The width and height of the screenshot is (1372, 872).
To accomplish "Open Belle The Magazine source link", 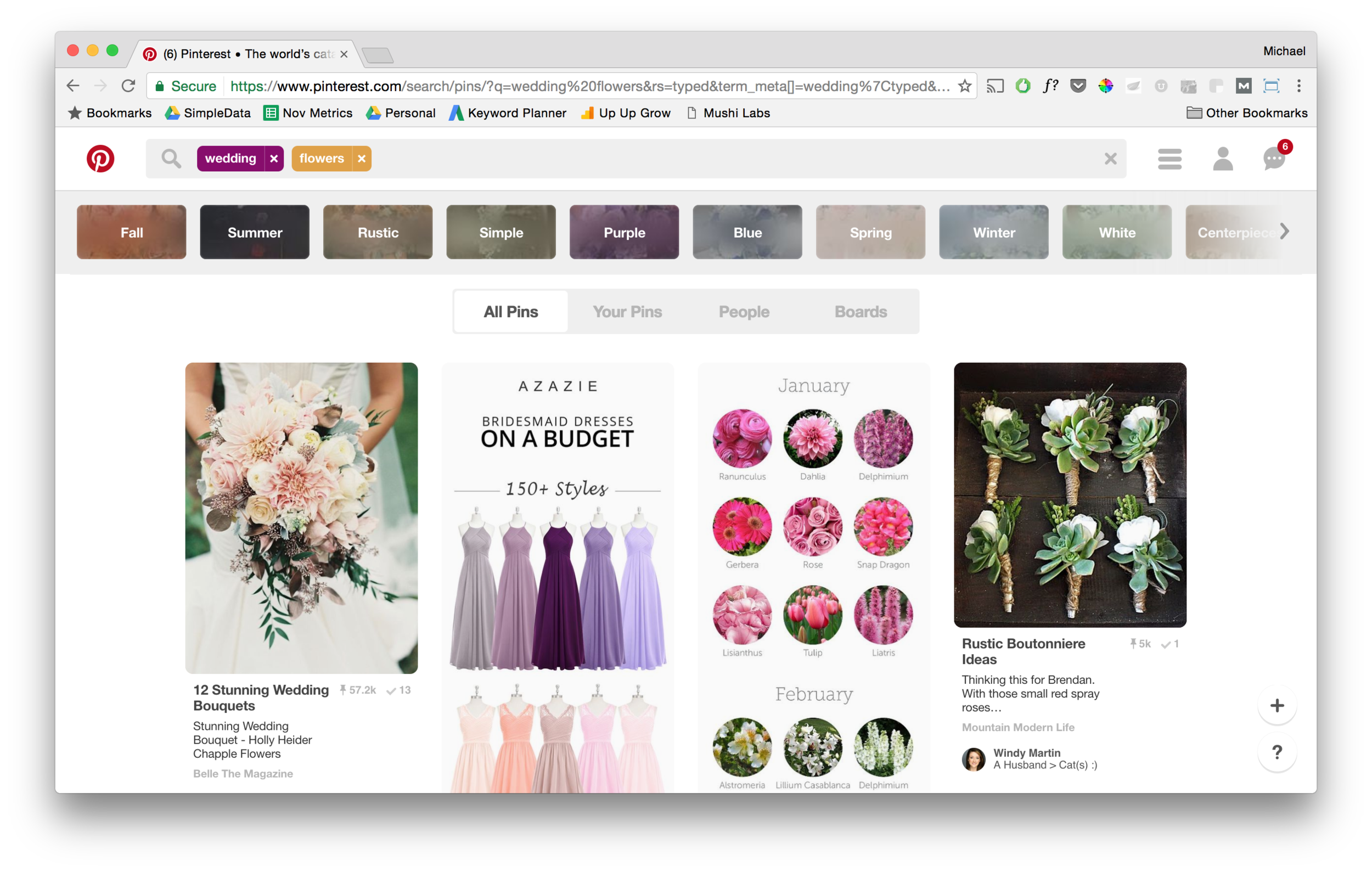I will pyautogui.click(x=243, y=773).
